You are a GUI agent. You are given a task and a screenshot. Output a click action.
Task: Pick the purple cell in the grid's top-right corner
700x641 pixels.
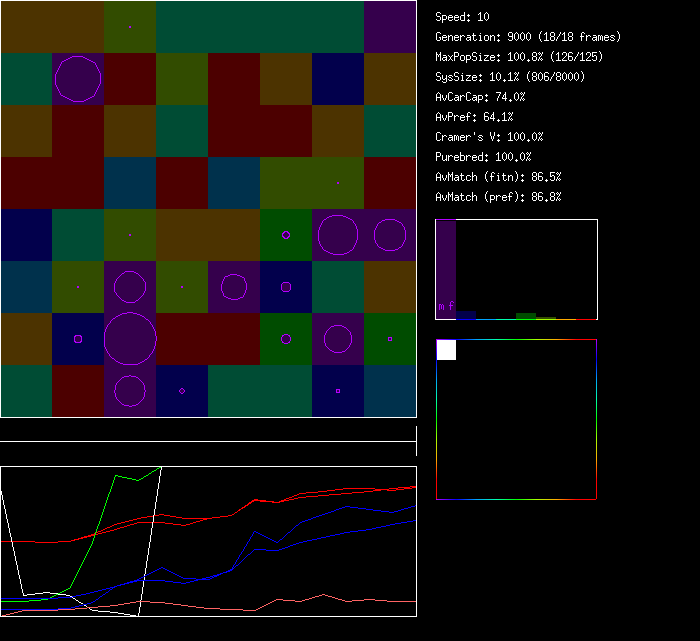[390, 27]
